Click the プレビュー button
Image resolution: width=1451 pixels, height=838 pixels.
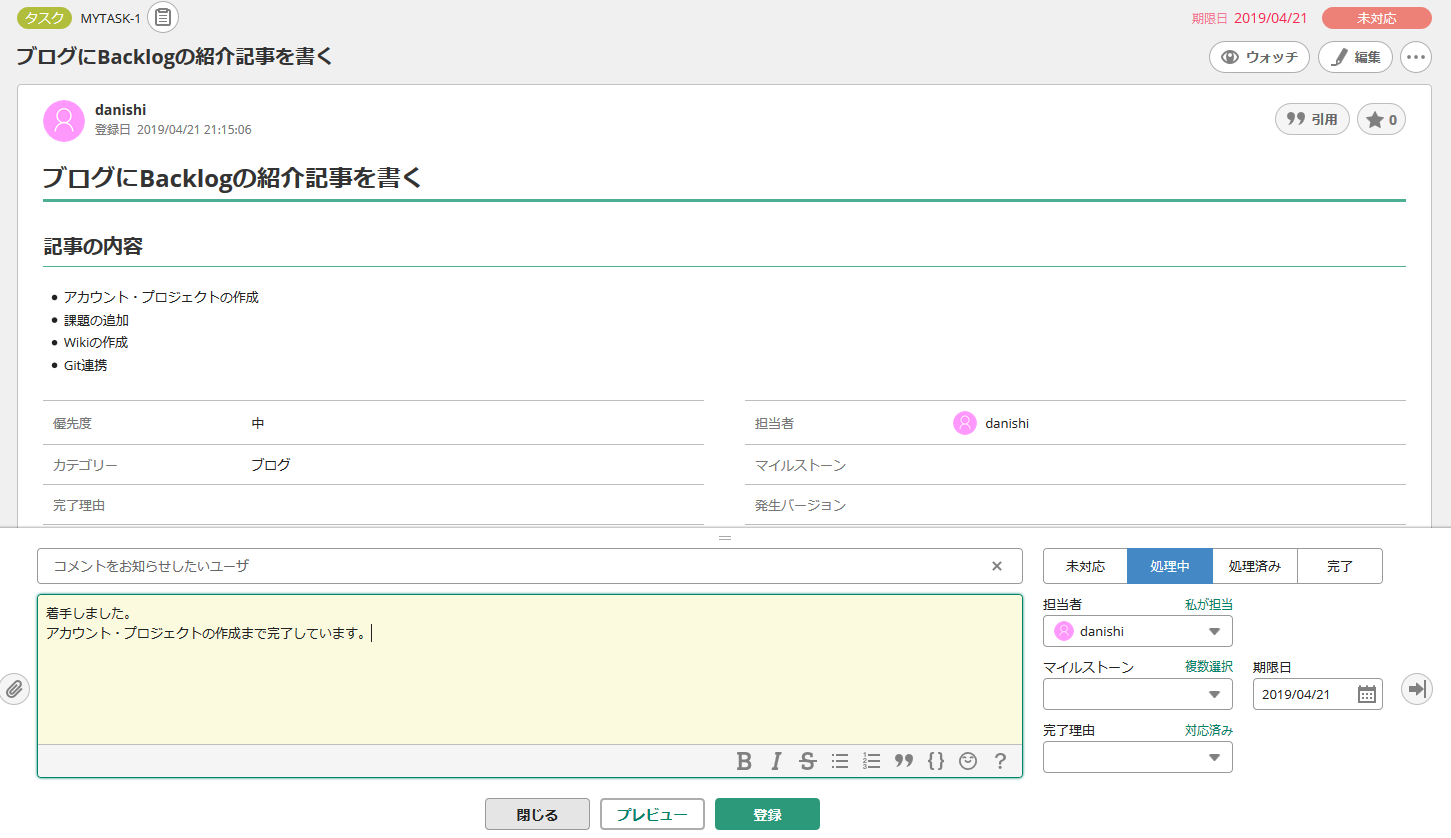point(652,814)
